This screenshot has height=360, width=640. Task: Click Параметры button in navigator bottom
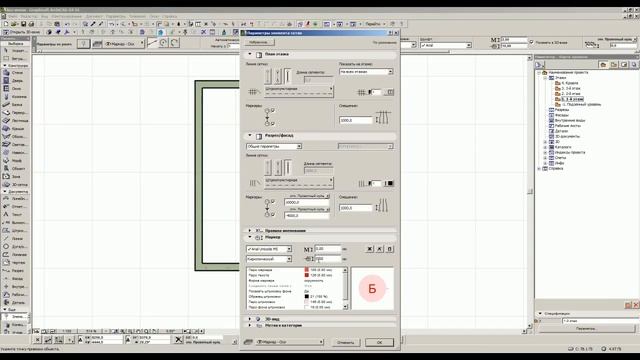coord(586,328)
